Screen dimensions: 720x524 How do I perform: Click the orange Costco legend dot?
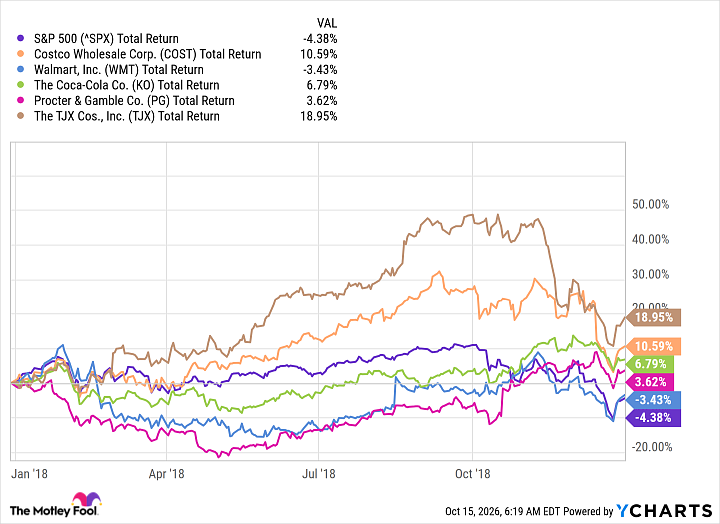20,54
